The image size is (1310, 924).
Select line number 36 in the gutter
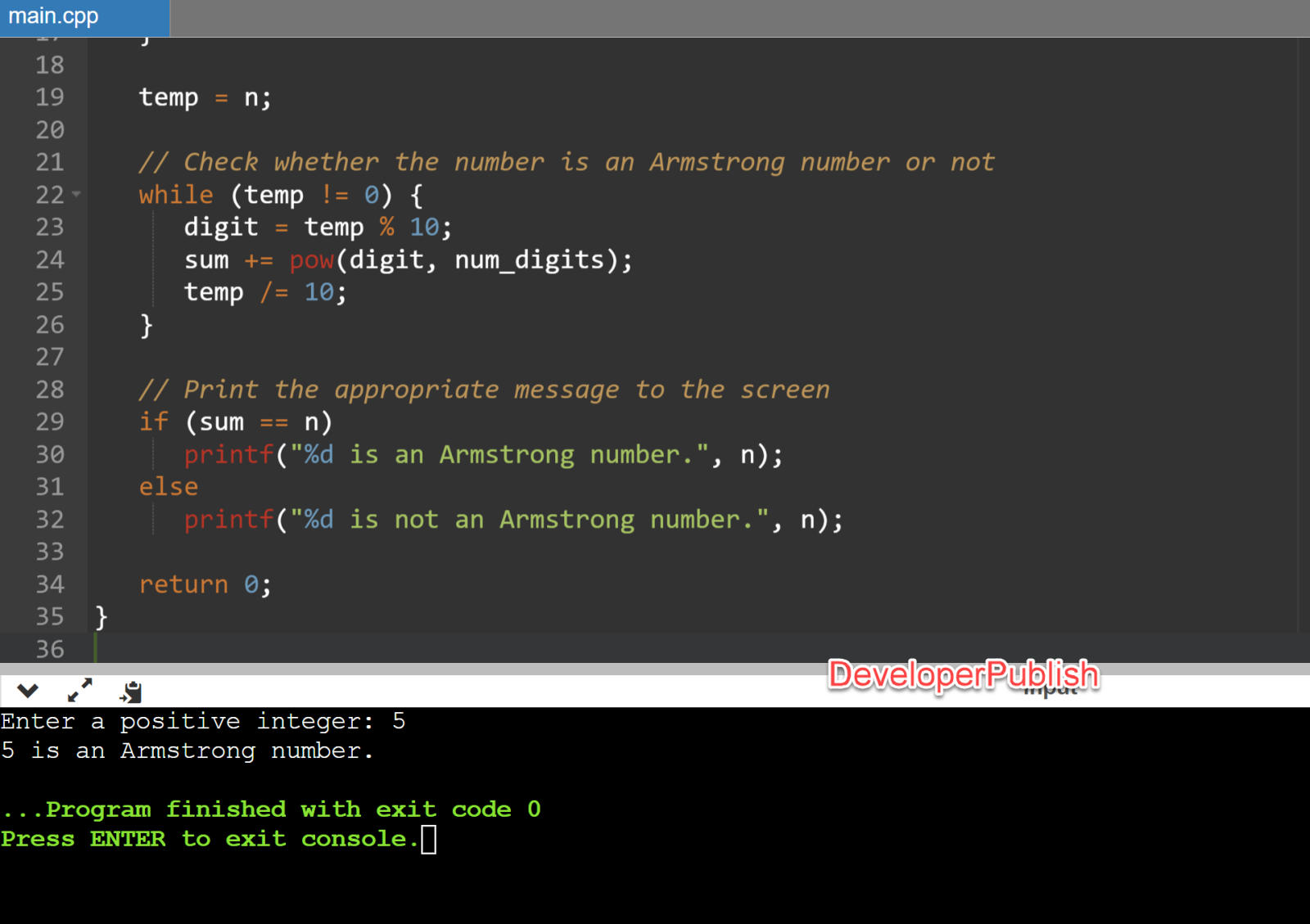pos(49,650)
